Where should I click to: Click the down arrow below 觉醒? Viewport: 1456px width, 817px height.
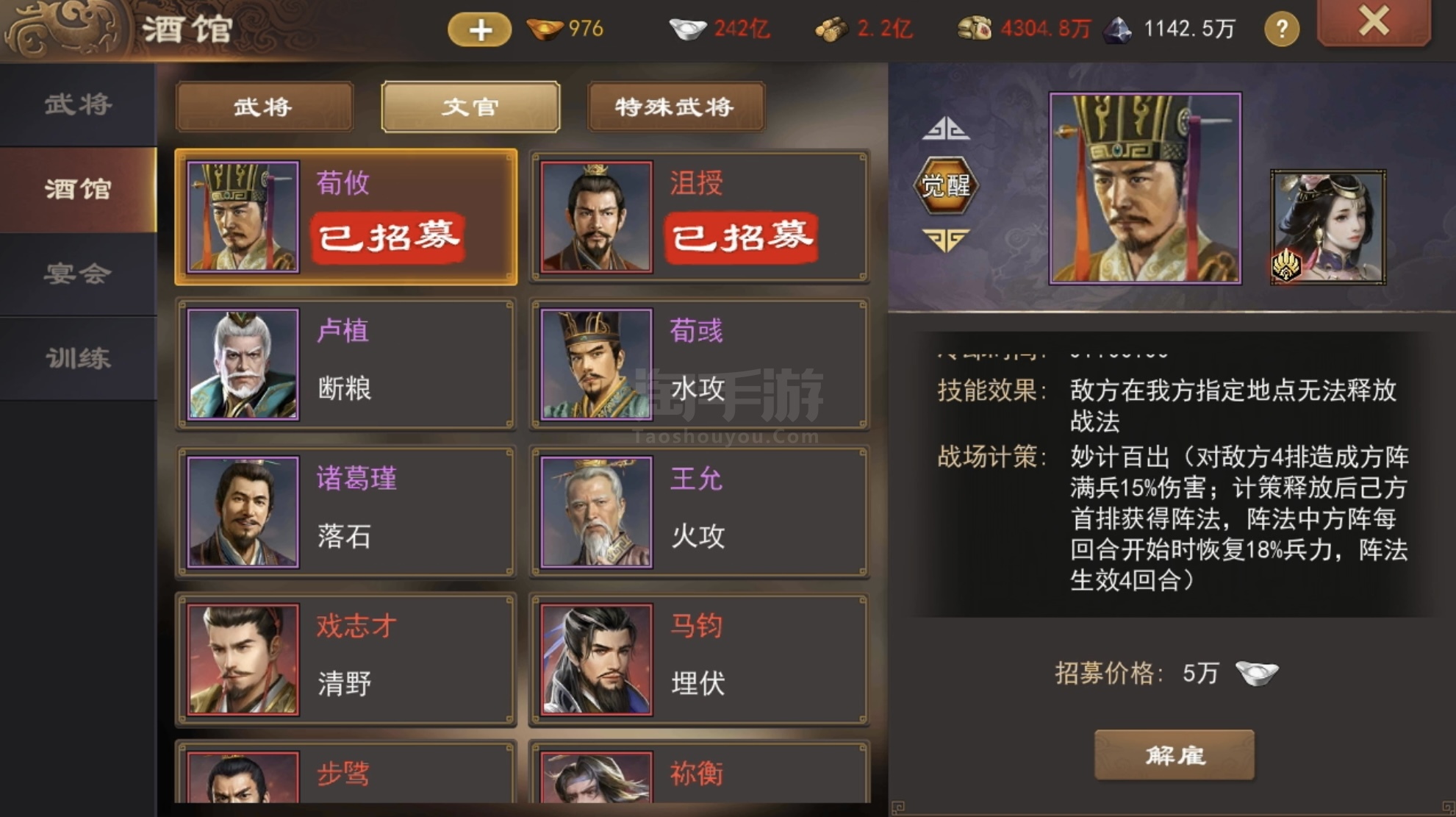click(x=946, y=240)
